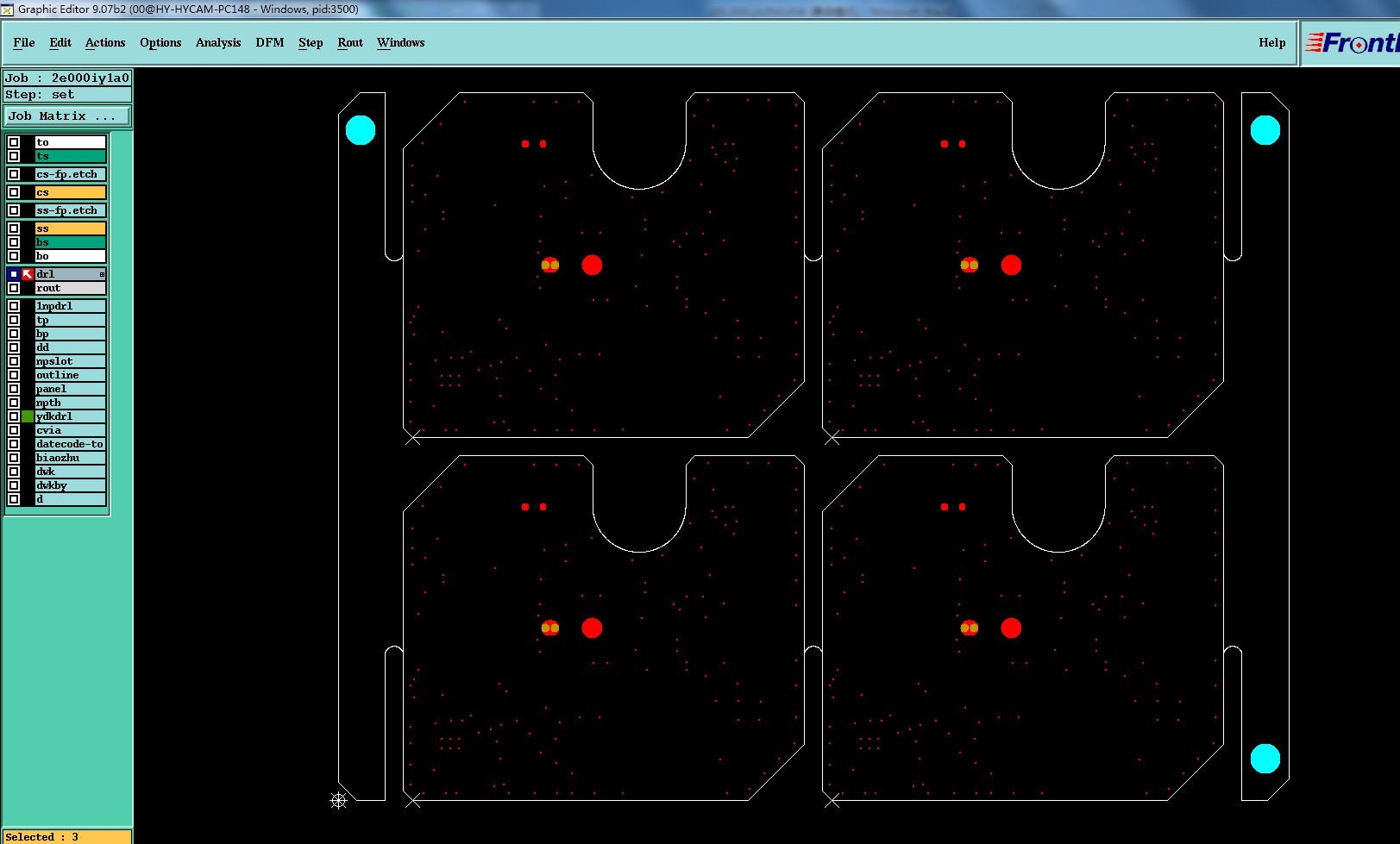This screenshot has height=844, width=1400.
Task: Select the biaozhu layer name
Action: click(71, 458)
